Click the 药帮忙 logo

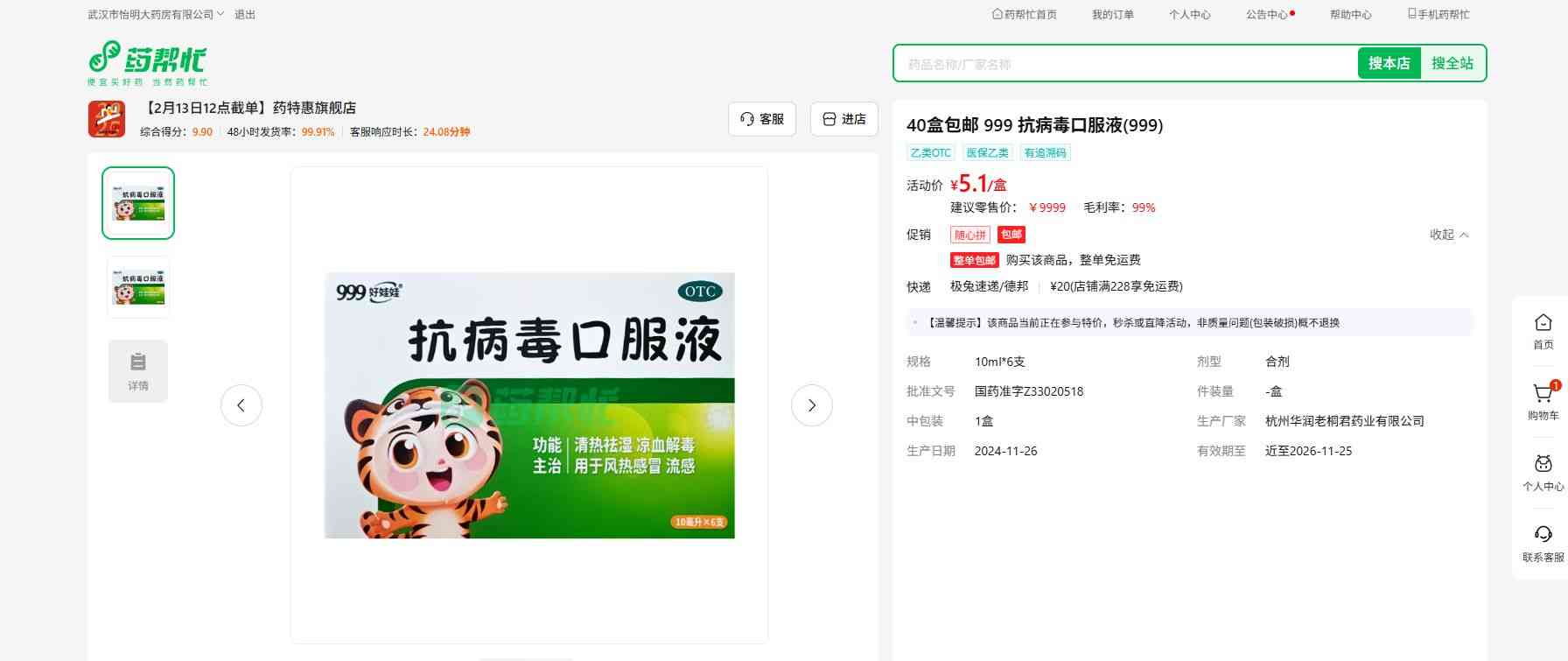[147, 62]
